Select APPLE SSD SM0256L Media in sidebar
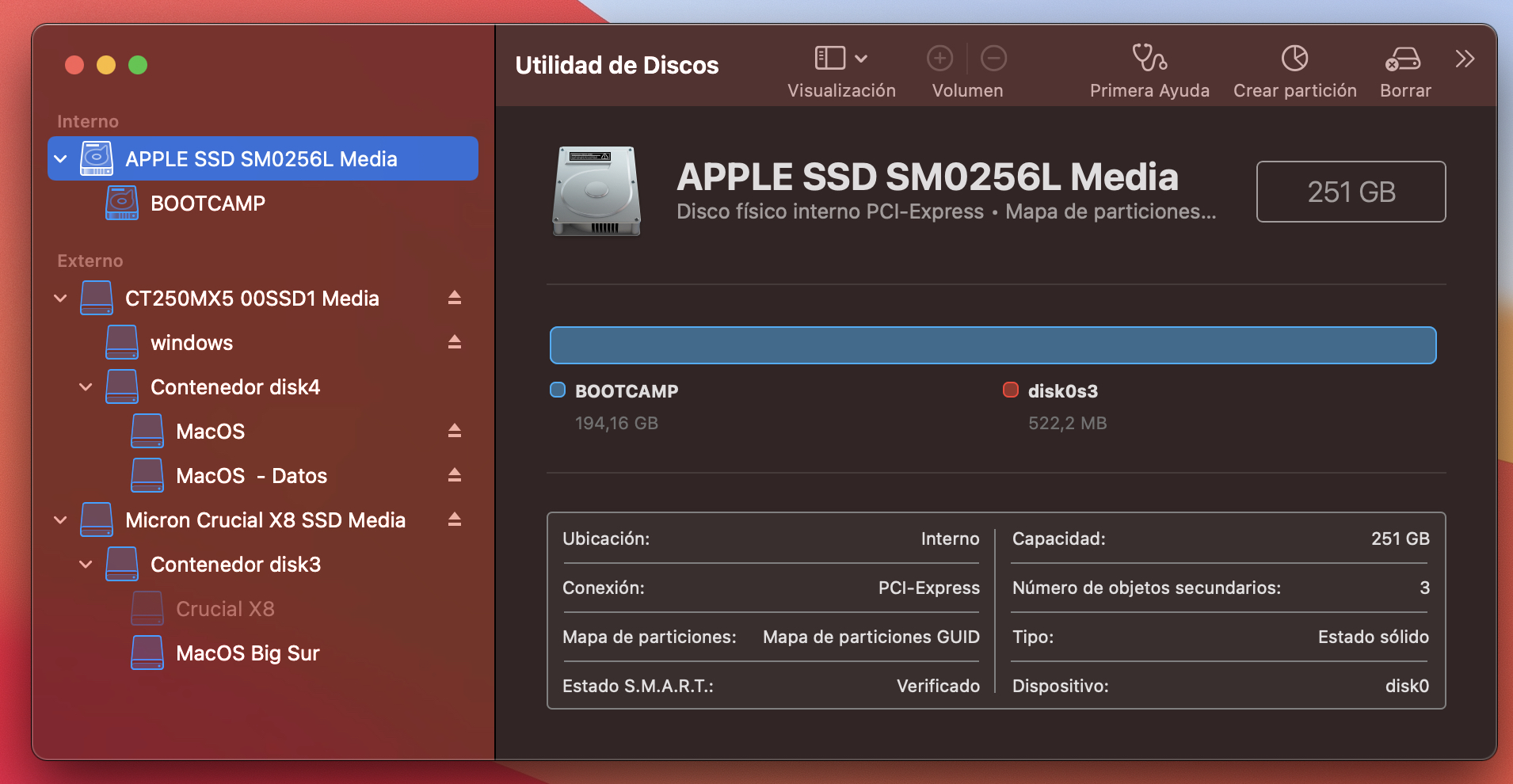The image size is (1513, 784). point(263,158)
